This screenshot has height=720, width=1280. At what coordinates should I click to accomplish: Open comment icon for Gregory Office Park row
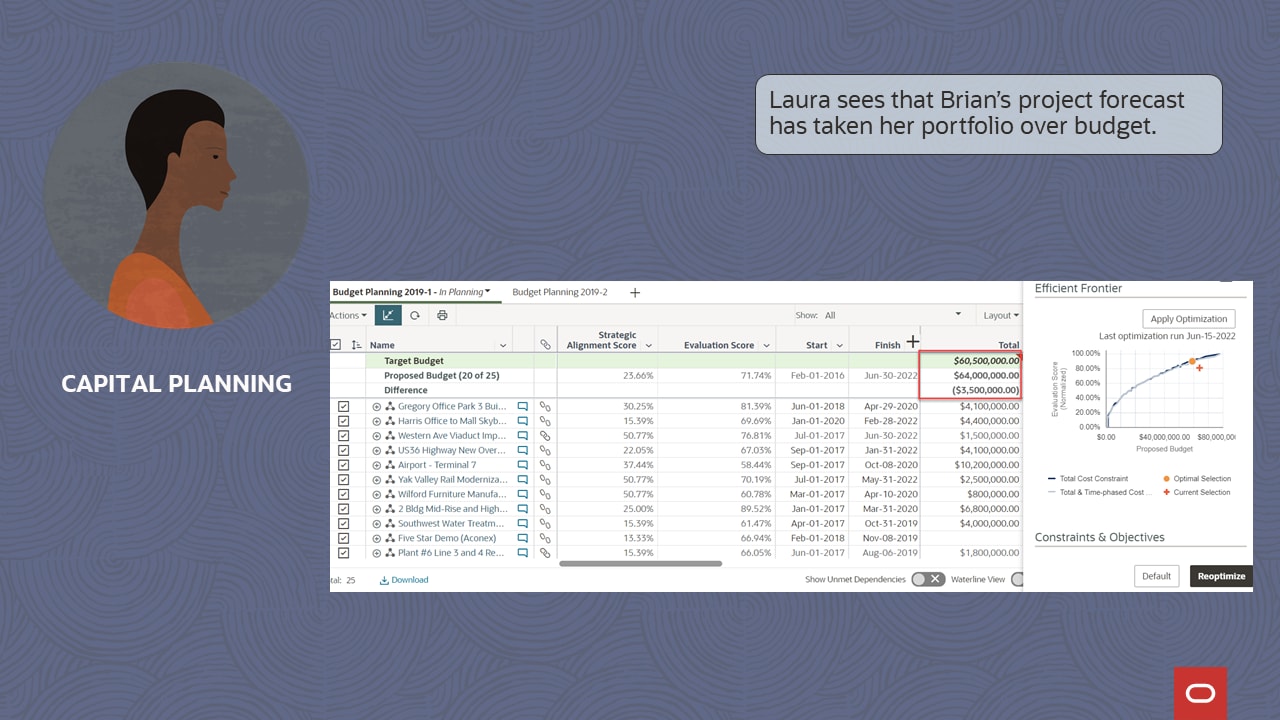pos(522,407)
